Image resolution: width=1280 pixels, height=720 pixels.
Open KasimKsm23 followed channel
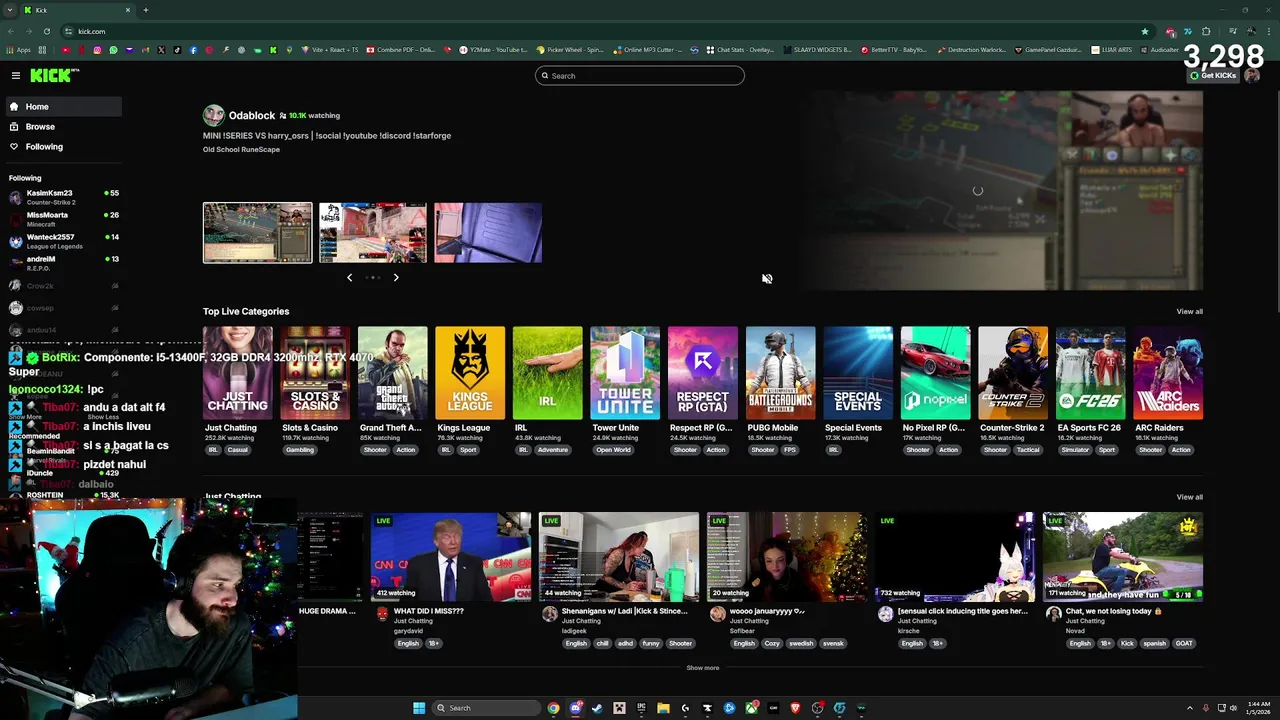click(63, 197)
